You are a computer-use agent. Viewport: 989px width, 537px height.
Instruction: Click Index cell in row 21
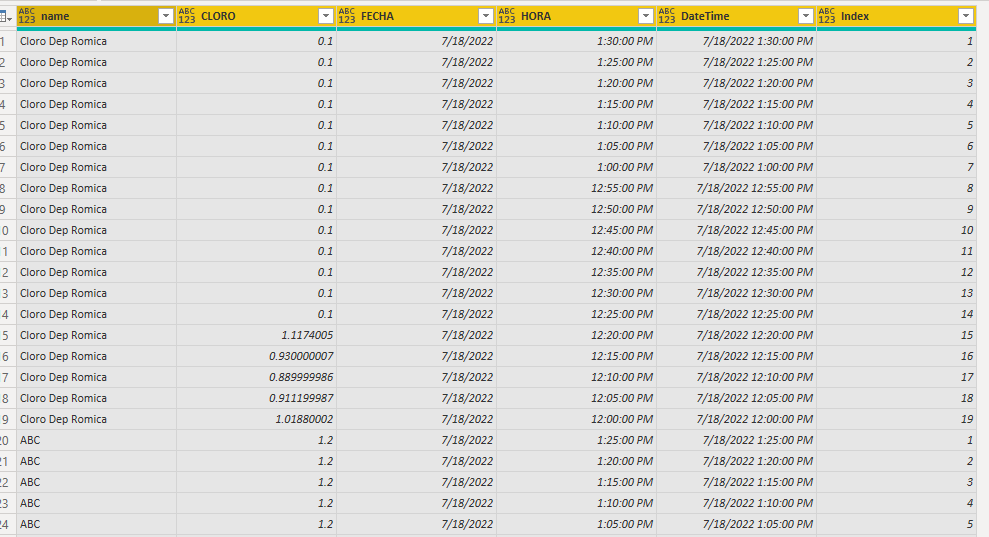pos(896,461)
